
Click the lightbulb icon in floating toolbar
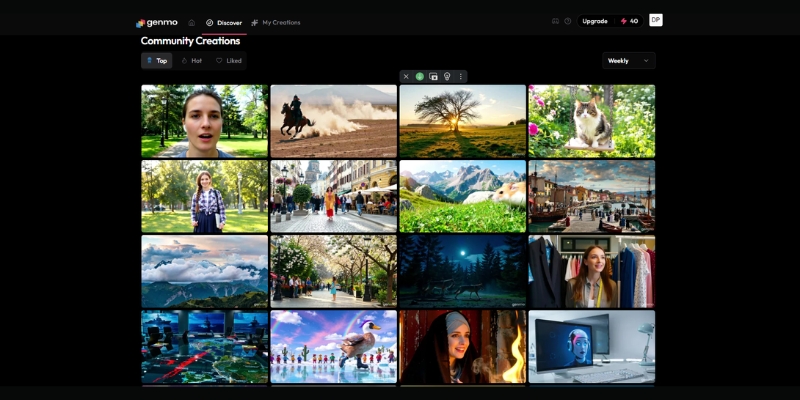pyautogui.click(x=447, y=77)
